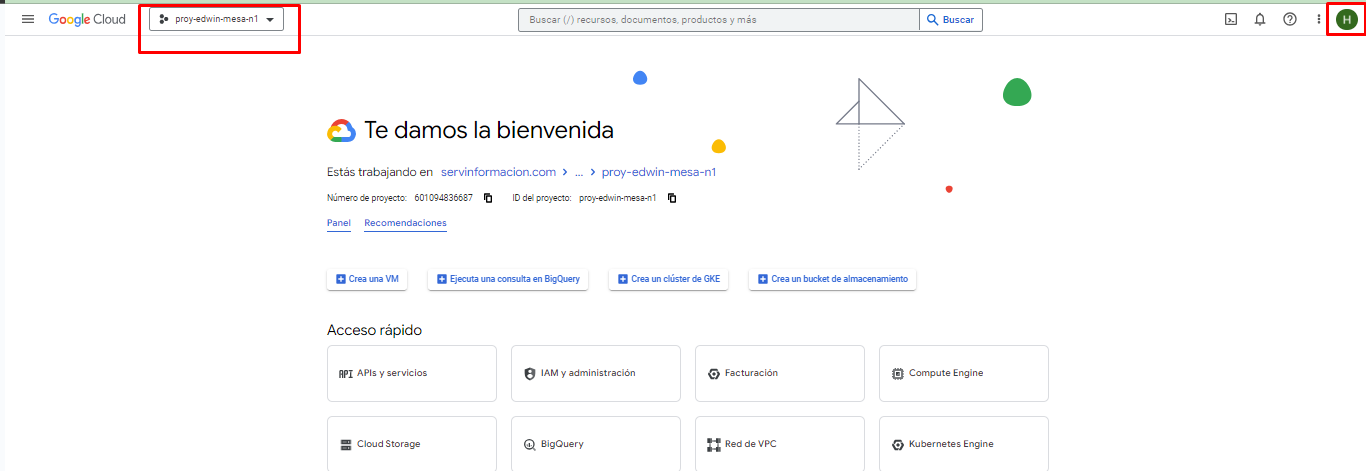Open Cloud Storage quick access card
The image size is (1366, 471).
[412, 443]
